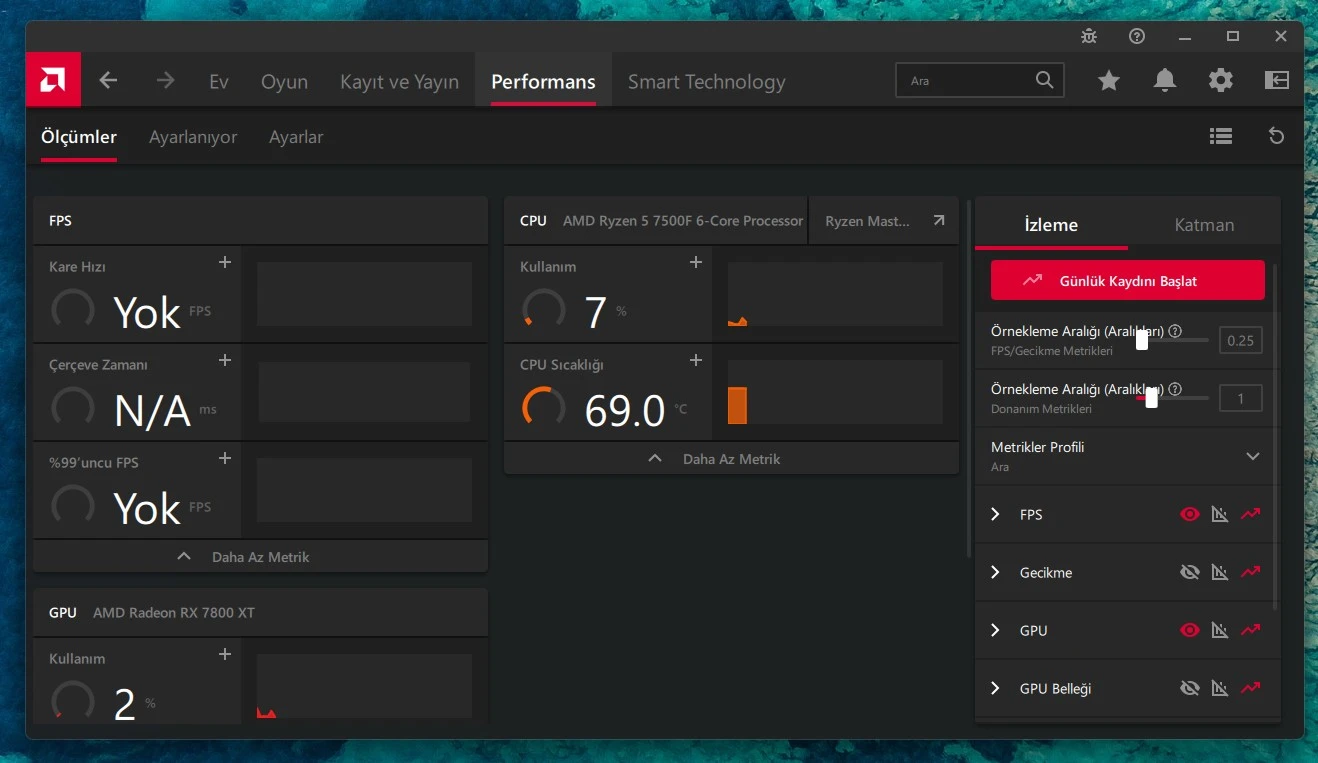The height and width of the screenshot is (763, 1318).
Task: Switch to list view icon
Action: pyautogui.click(x=1220, y=136)
